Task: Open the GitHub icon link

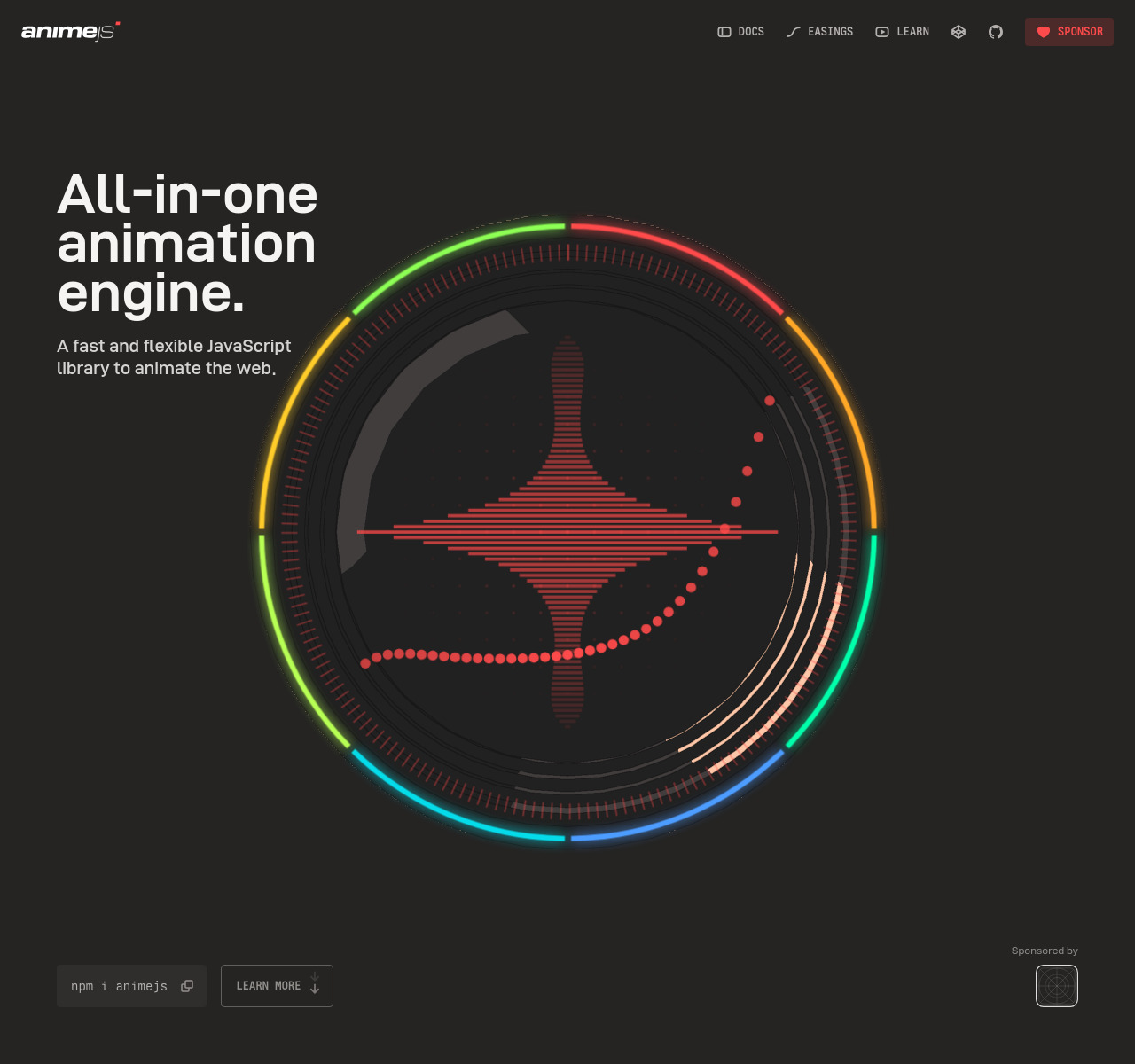Action: coord(996,32)
